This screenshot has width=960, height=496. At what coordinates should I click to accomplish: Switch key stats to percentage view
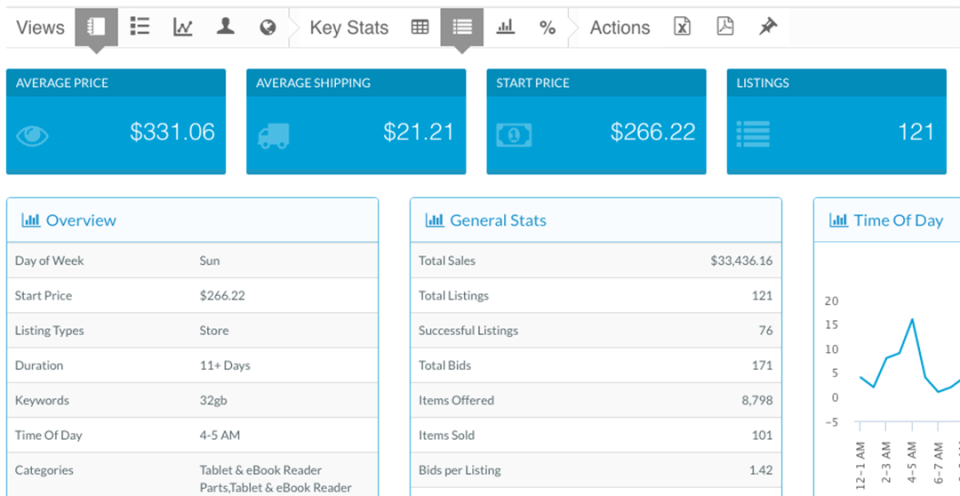tap(547, 28)
